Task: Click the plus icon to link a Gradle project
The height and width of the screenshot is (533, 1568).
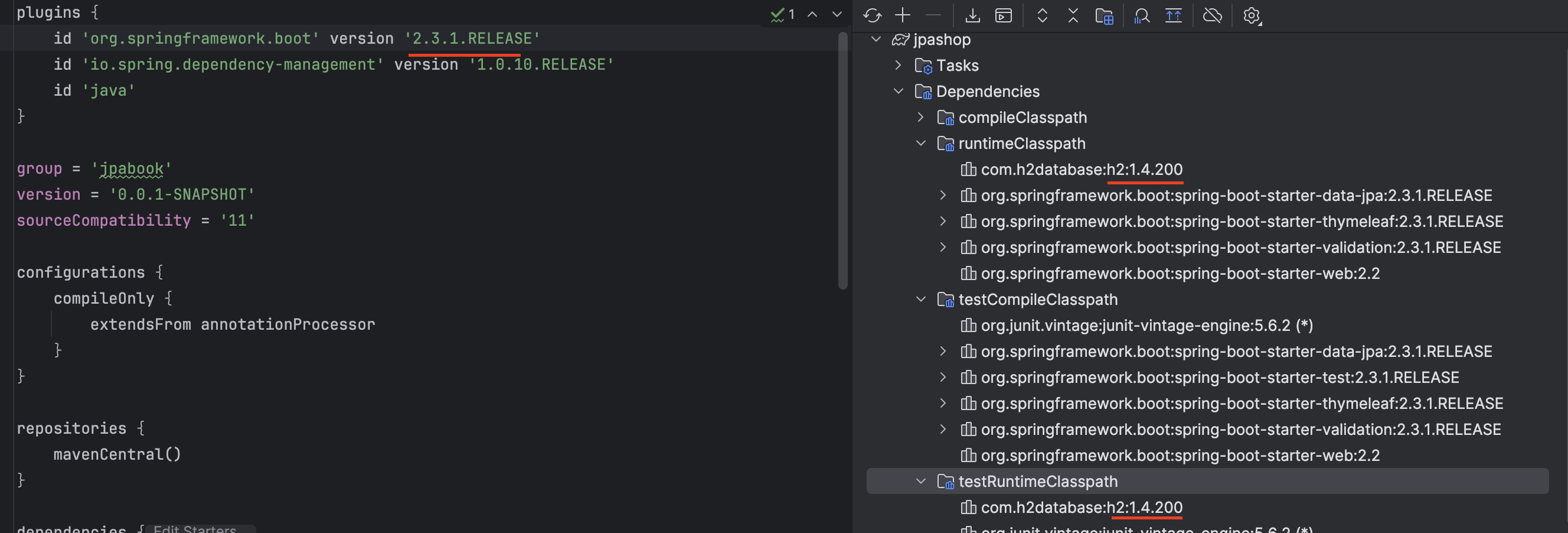Action: (x=903, y=15)
